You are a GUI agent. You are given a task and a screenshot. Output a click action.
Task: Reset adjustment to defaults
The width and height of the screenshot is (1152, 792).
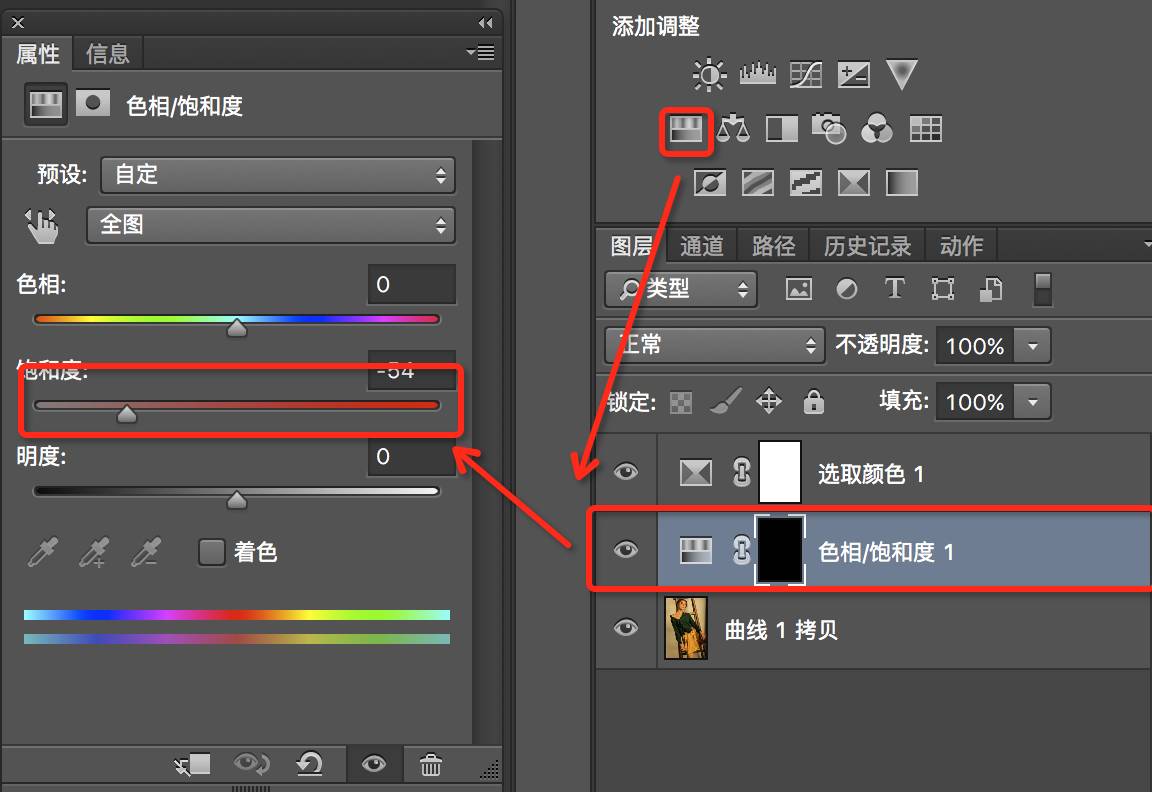coord(309,764)
